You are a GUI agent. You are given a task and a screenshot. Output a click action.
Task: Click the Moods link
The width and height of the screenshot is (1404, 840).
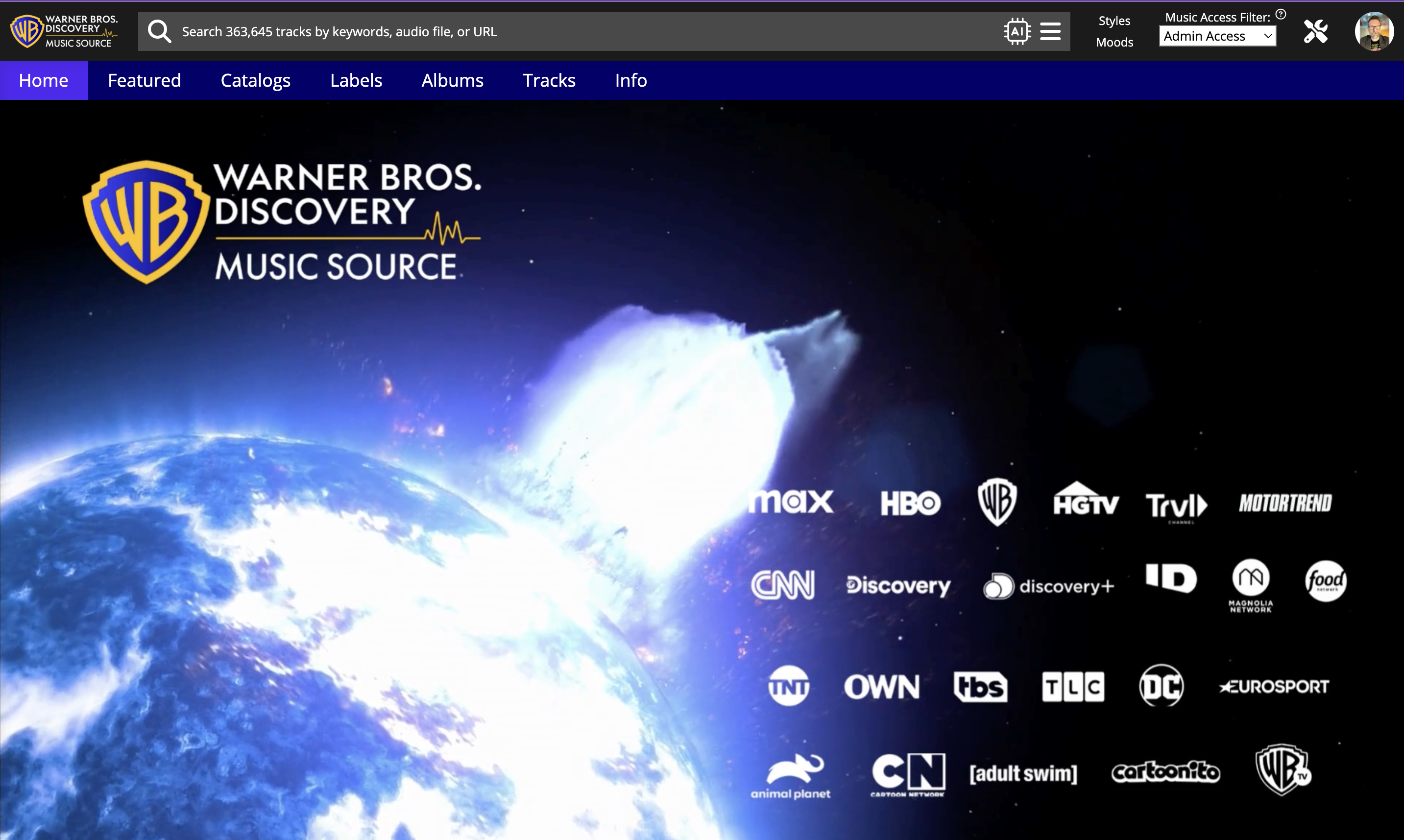[x=1114, y=43]
